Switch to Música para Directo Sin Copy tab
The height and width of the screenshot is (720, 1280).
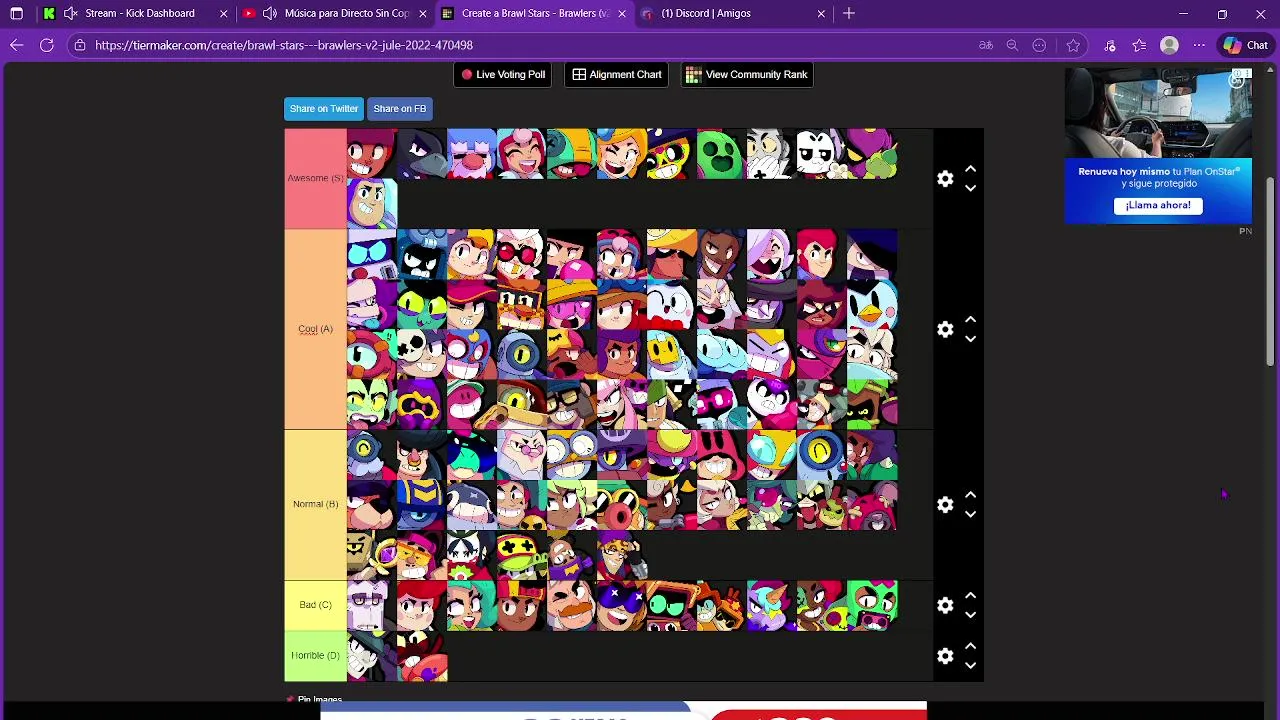pos(335,13)
